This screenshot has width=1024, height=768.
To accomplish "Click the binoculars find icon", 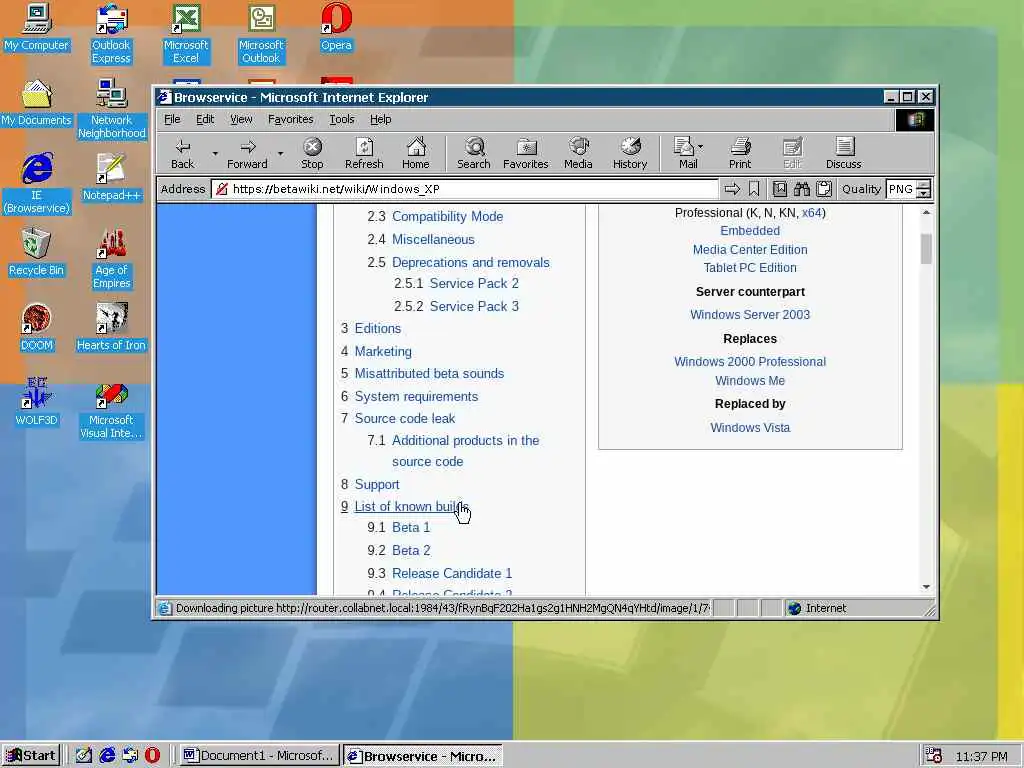I will pos(802,189).
